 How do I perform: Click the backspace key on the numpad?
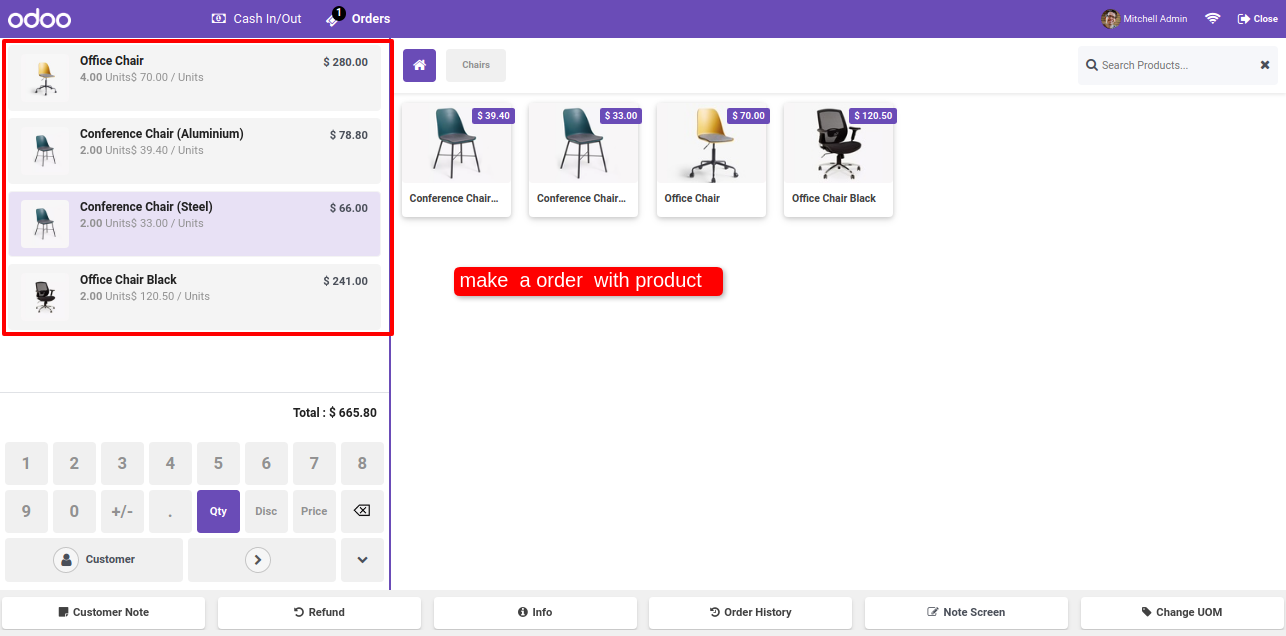(362, 511)
